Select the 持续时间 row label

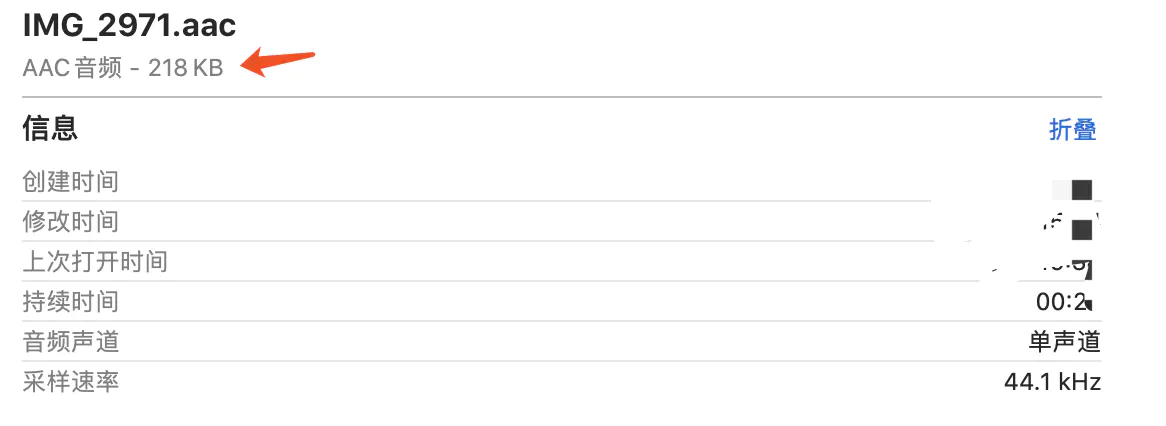[x=71, y=302]
